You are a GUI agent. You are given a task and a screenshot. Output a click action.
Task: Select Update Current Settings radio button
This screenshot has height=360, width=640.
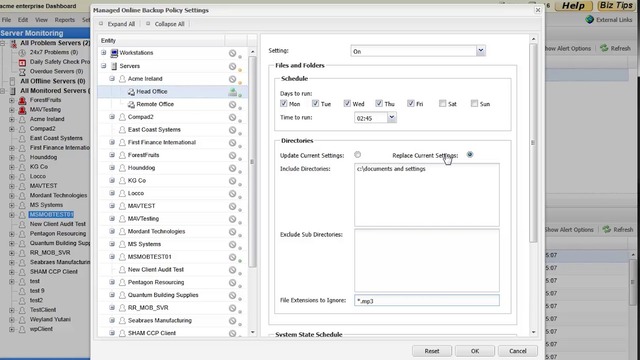(x=358, y=155)
